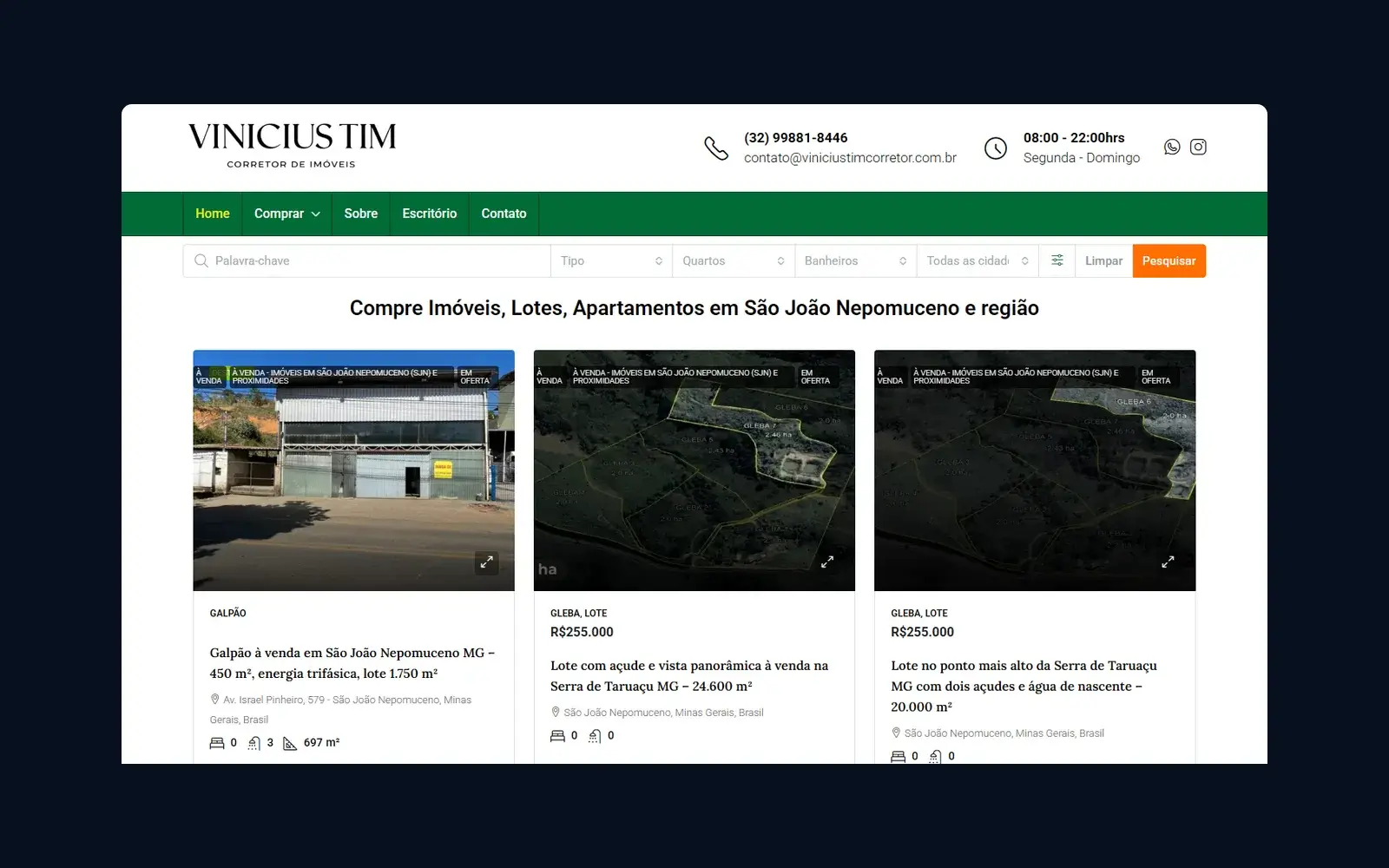This screenshot has height=868, width=1389.
Task: Click the Segunda - Domingo text
Action: (1082, 158)
